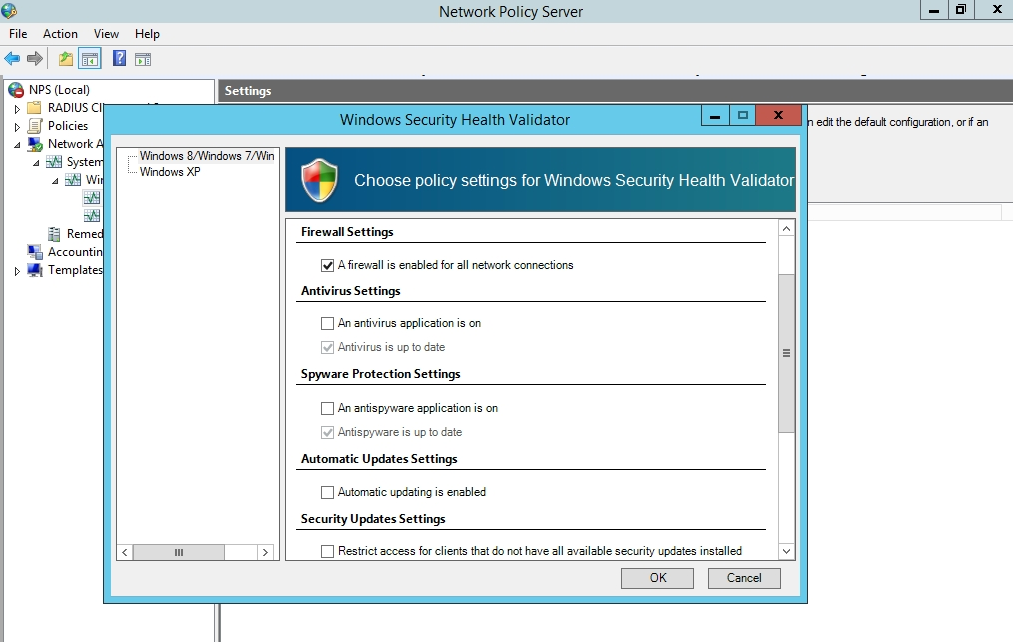Enable 'An antispyware application is on'

328,408
